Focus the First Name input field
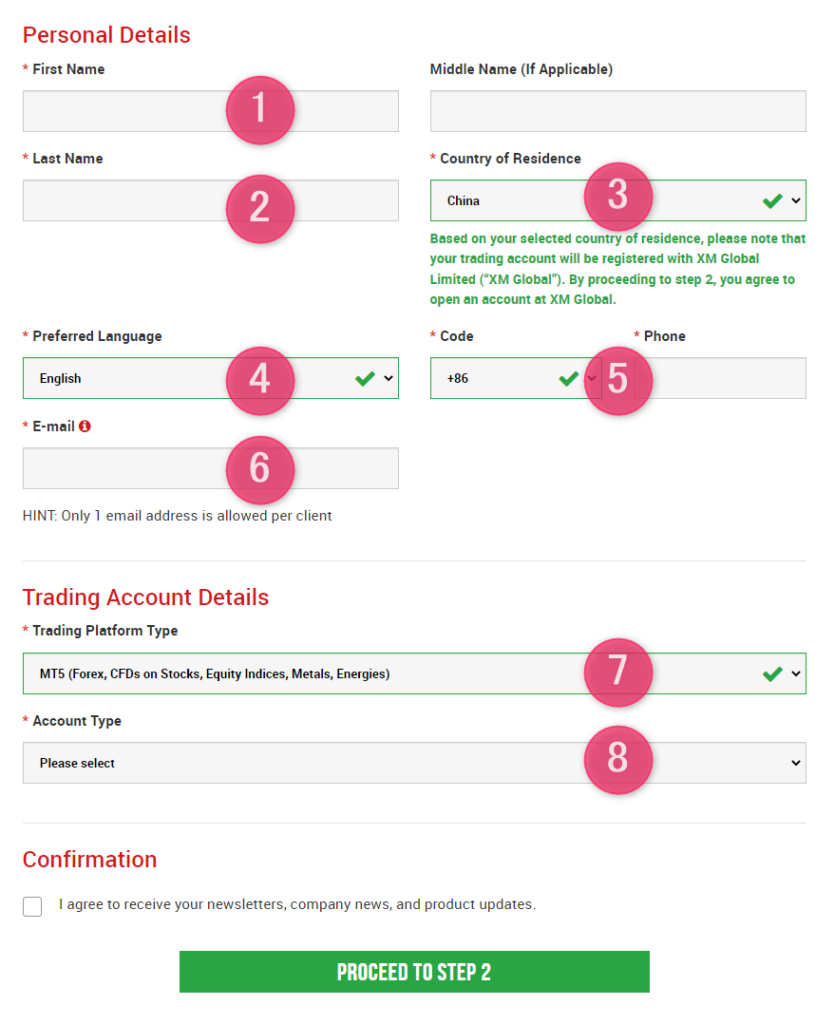 (210, 111)
